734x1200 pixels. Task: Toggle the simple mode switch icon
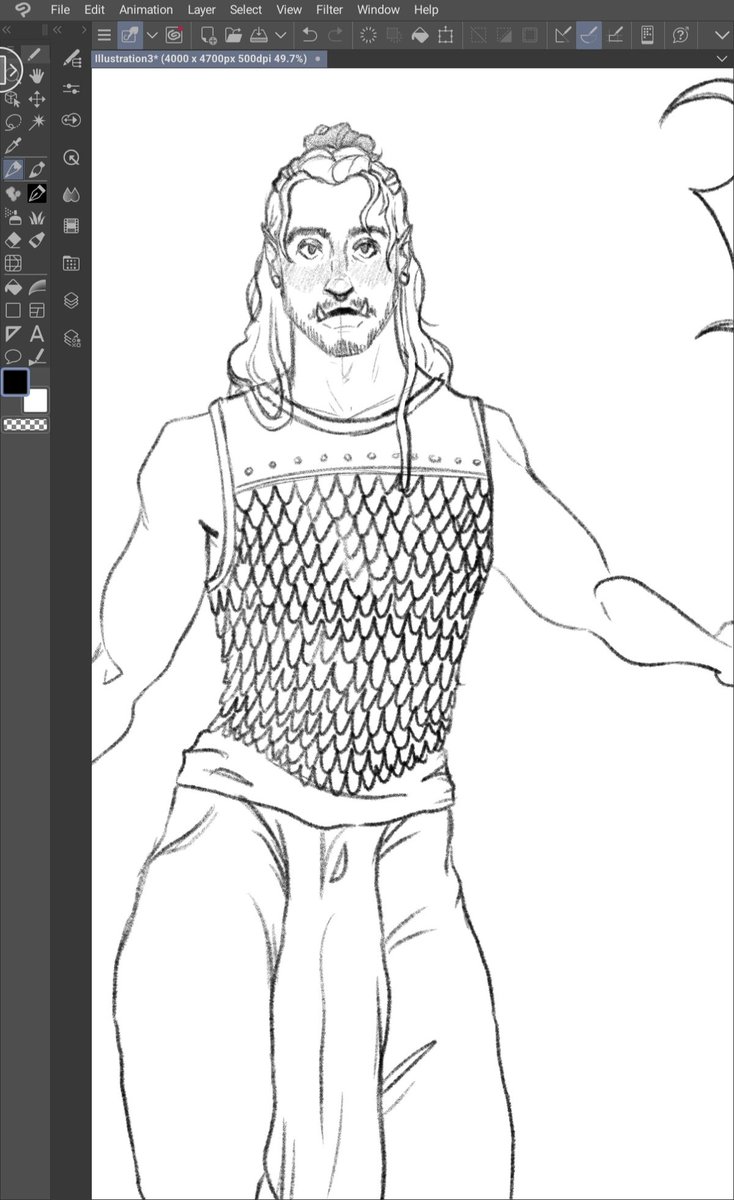[x=130, y=35]
